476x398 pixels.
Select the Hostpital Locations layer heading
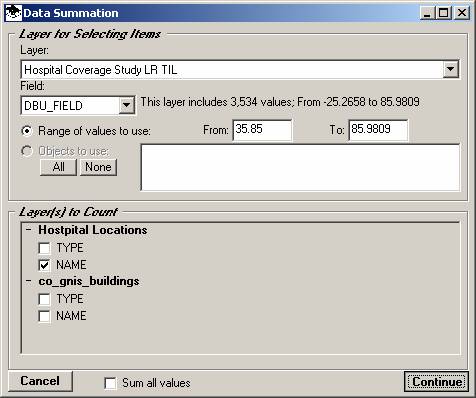(93, 230)
